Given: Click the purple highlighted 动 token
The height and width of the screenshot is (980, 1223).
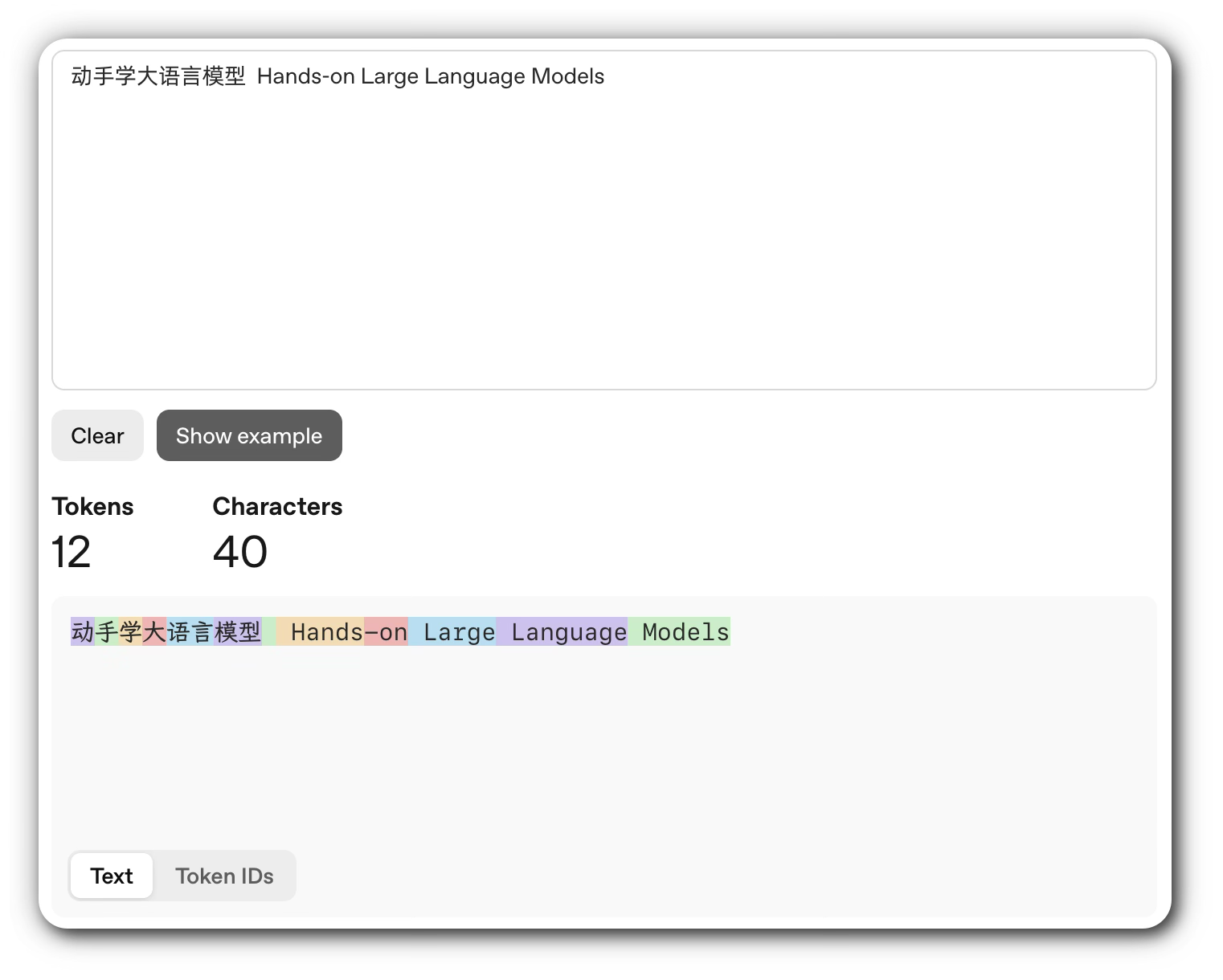Looking at the screenshot, I should [83, 632].
